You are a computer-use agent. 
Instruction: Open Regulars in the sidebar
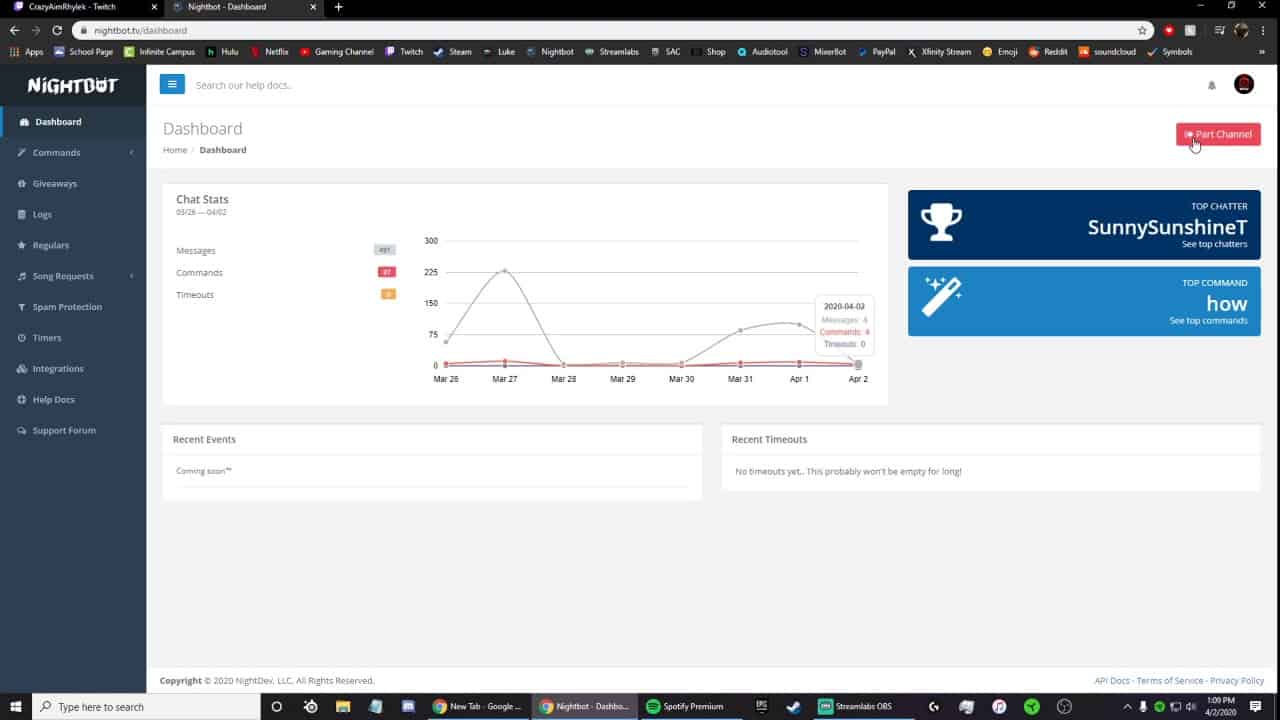pyautogui.click(x=73, y=245)
